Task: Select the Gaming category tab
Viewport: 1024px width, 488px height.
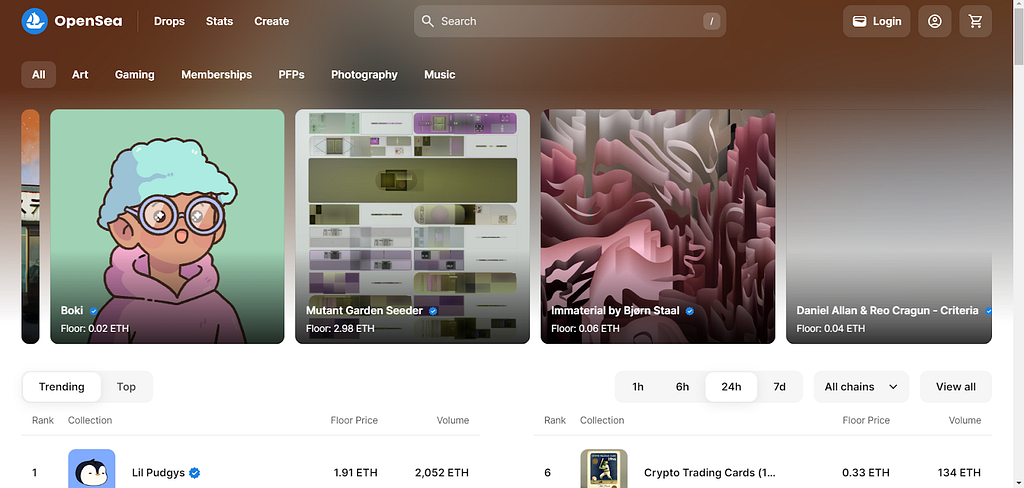Action: click(135, 74)
